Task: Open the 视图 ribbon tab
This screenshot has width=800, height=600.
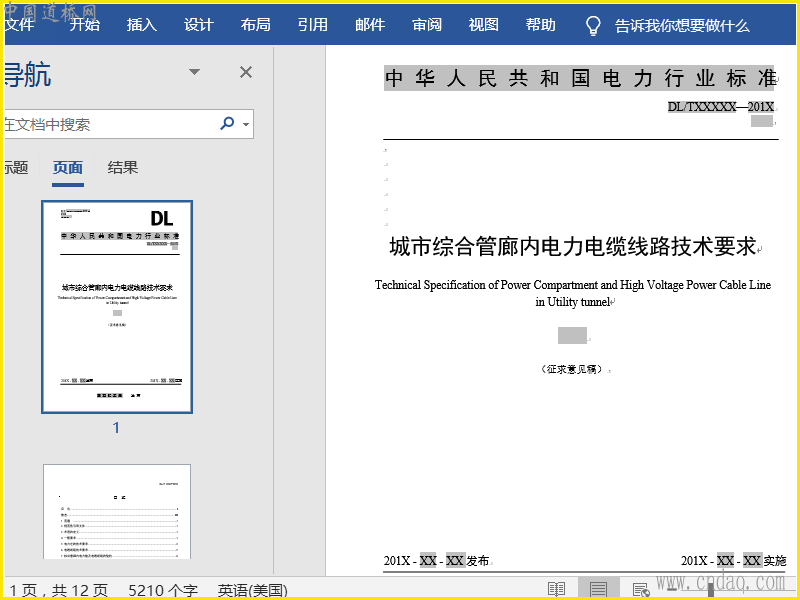Action: pos(484,24)
